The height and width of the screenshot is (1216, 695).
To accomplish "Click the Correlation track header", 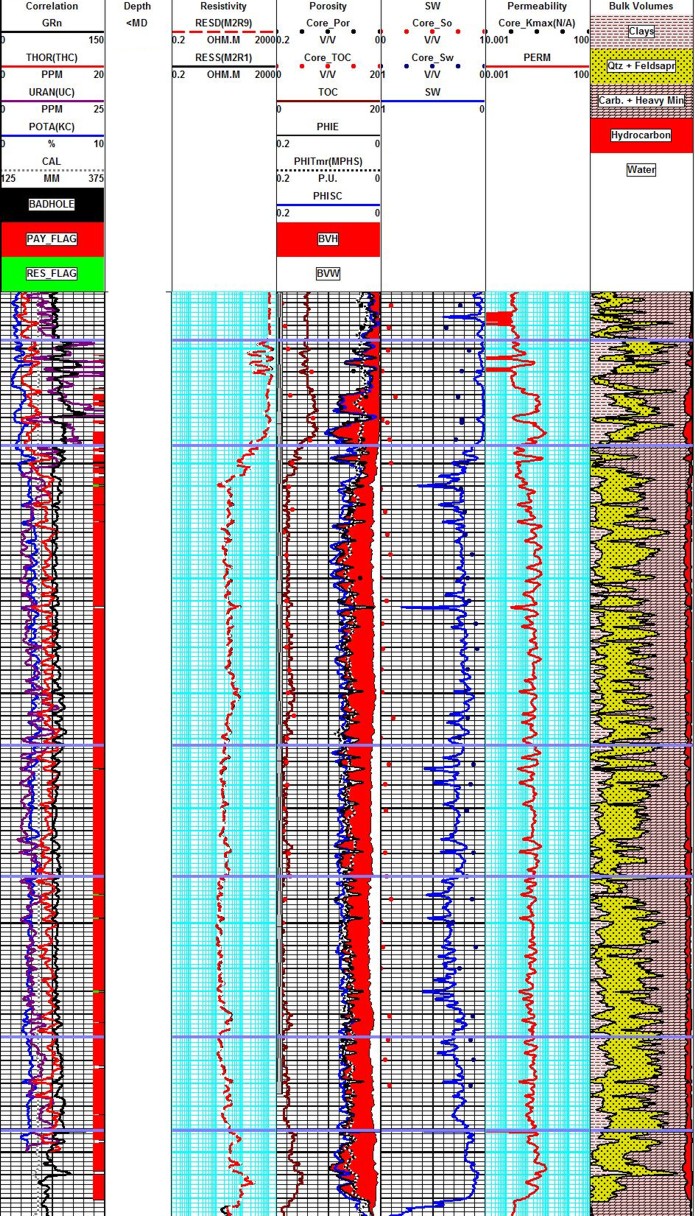I will coord(52,6).
